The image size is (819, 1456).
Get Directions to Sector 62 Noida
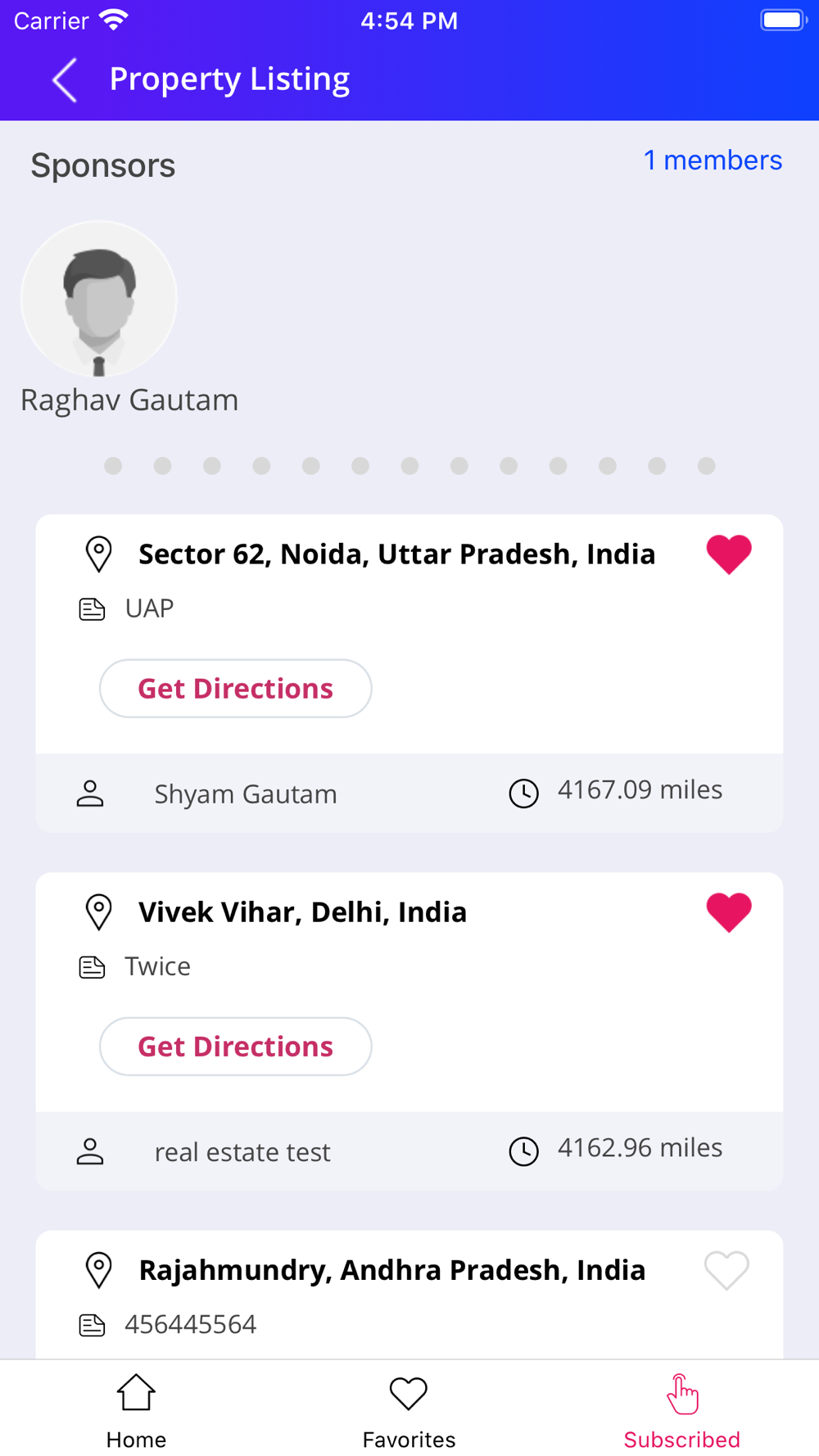[x=236, y=689]
